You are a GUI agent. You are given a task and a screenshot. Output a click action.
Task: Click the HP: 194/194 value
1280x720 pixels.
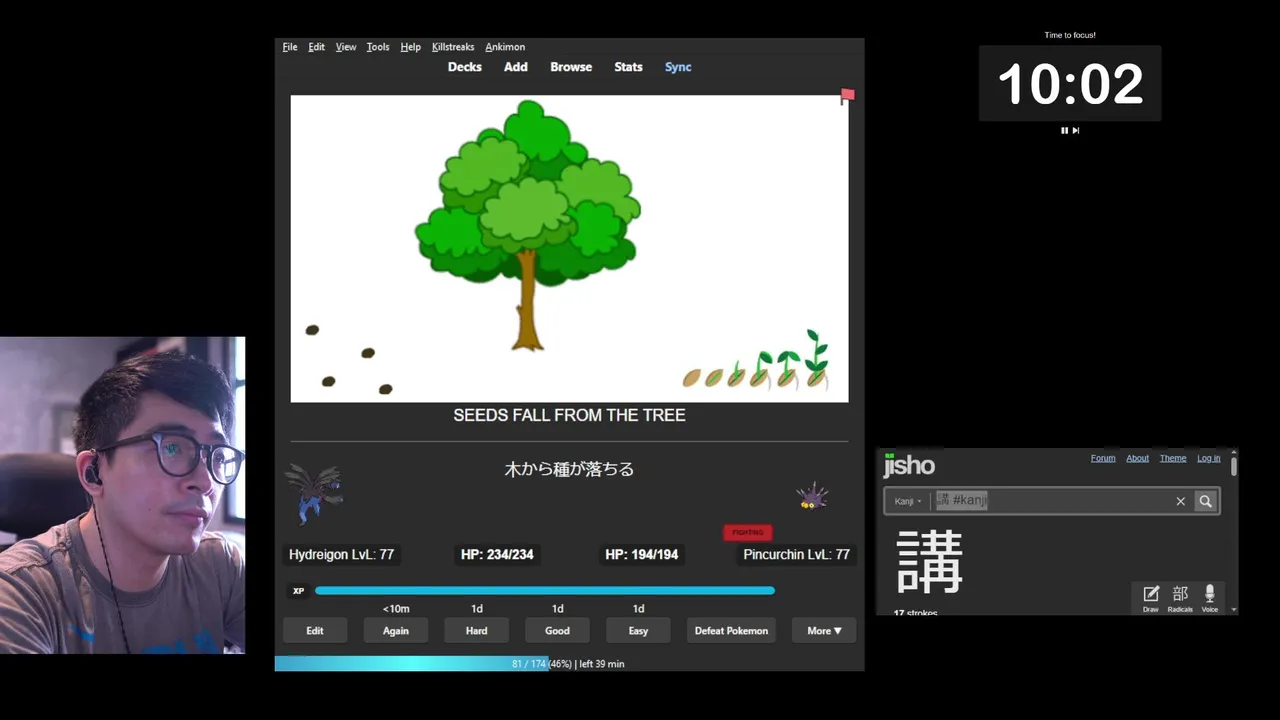(642, 554)
